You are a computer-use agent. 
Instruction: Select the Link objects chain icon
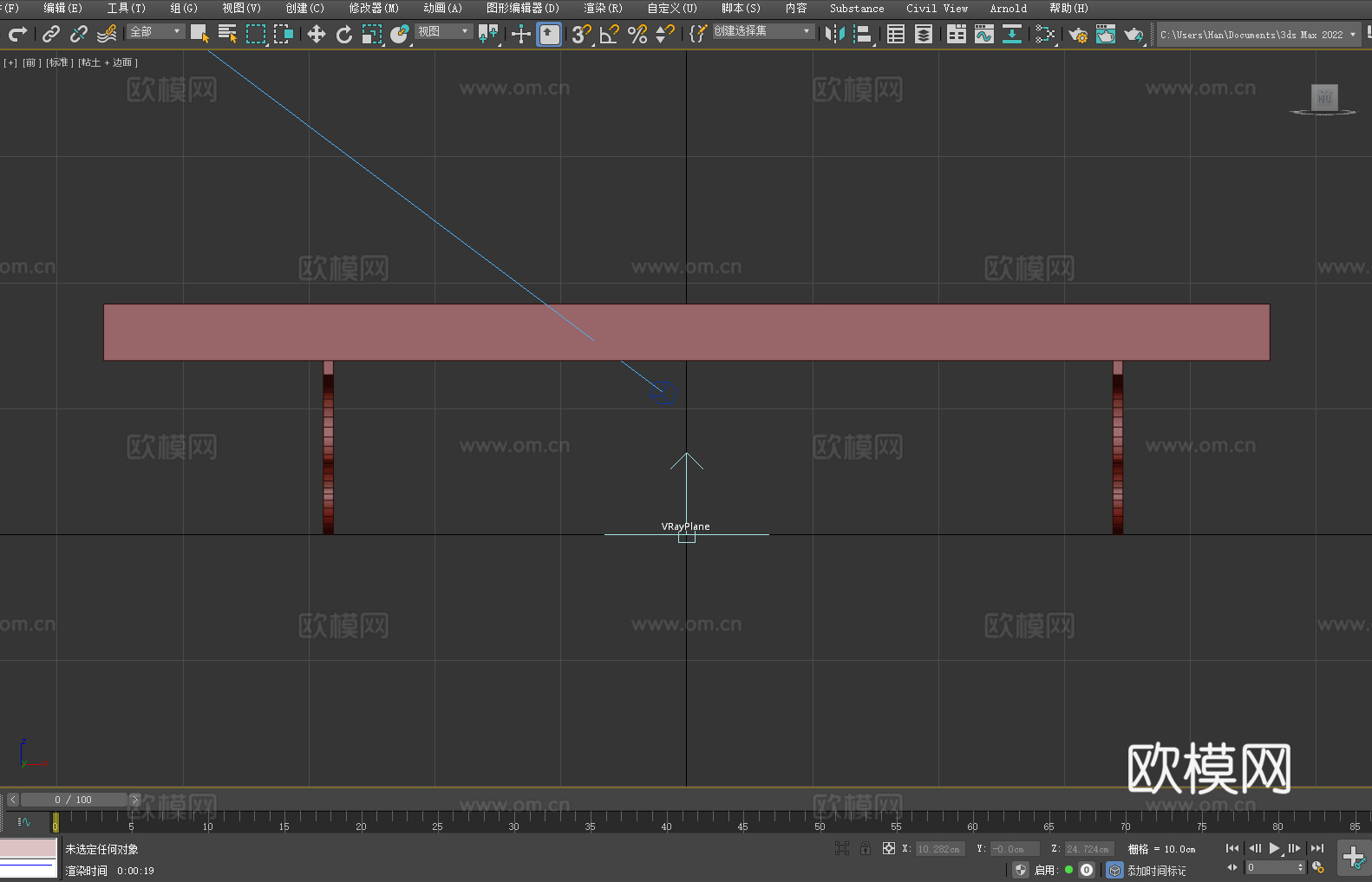(51, 34)
